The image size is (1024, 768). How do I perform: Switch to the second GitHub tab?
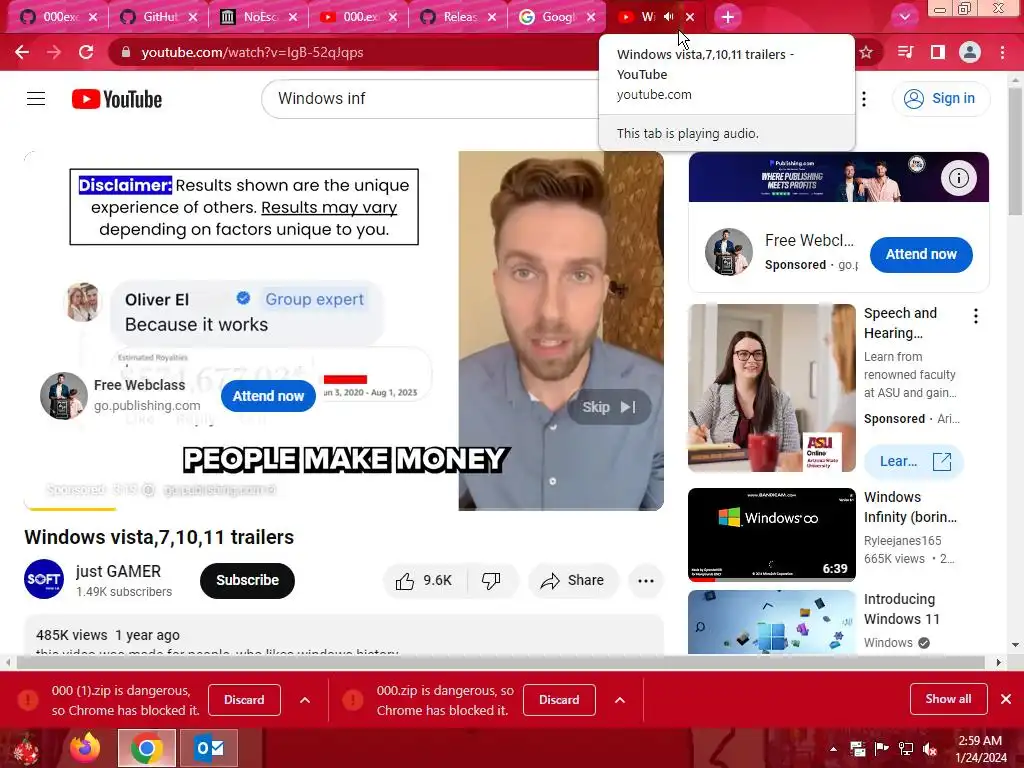[x=159, y=17]
